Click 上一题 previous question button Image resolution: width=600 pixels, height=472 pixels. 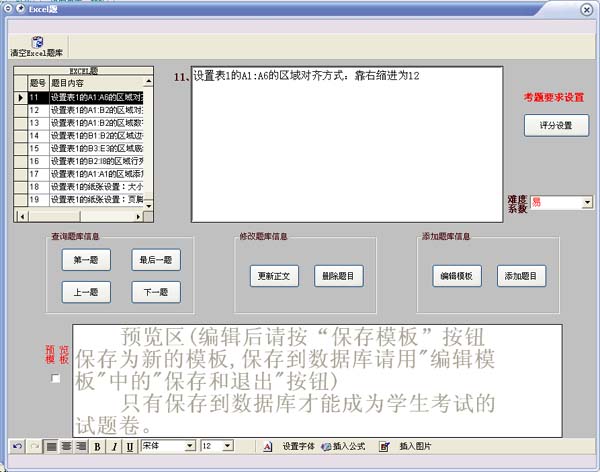pos(86,292)
